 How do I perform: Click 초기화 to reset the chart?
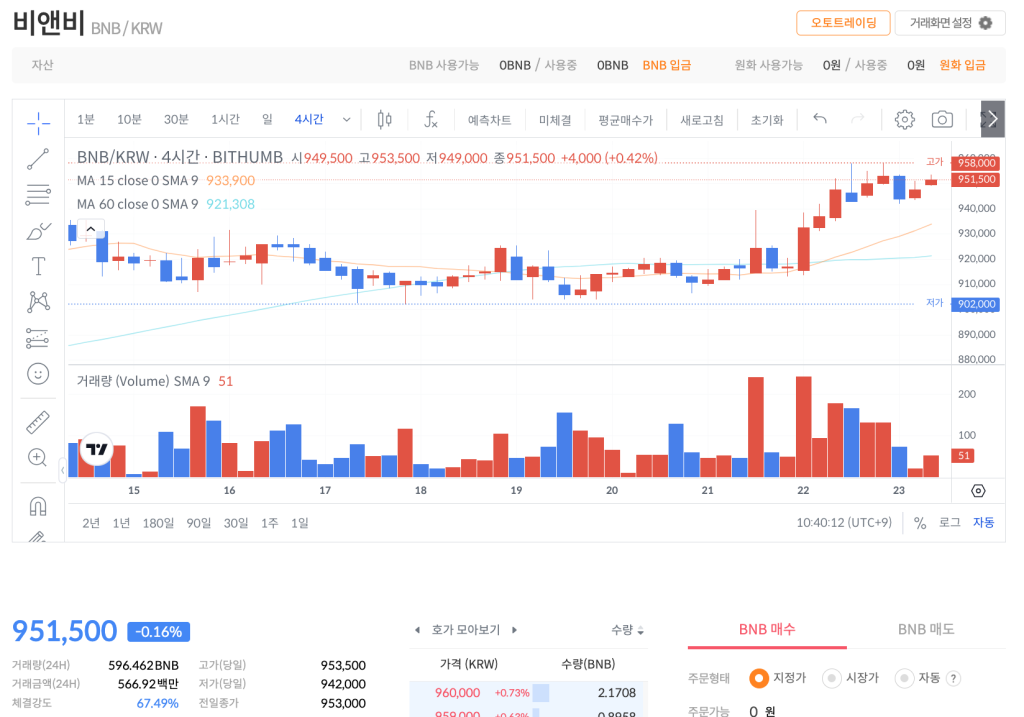[767, 120]
